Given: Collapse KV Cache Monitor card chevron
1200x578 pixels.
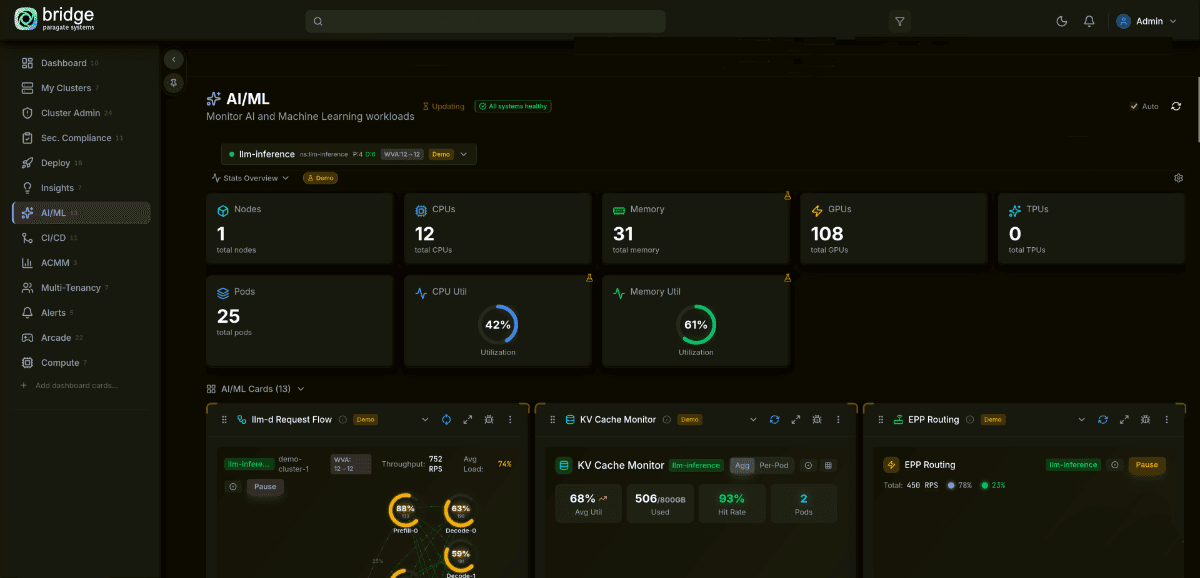Looking at the screenshot, I should pos(753,420).
